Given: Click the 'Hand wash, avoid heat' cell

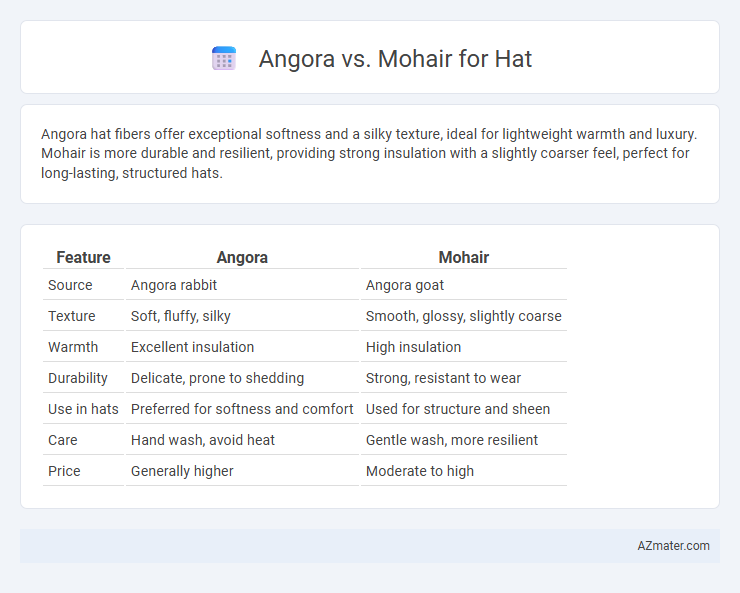Looking at the screenshot, I should click(203, 440).
